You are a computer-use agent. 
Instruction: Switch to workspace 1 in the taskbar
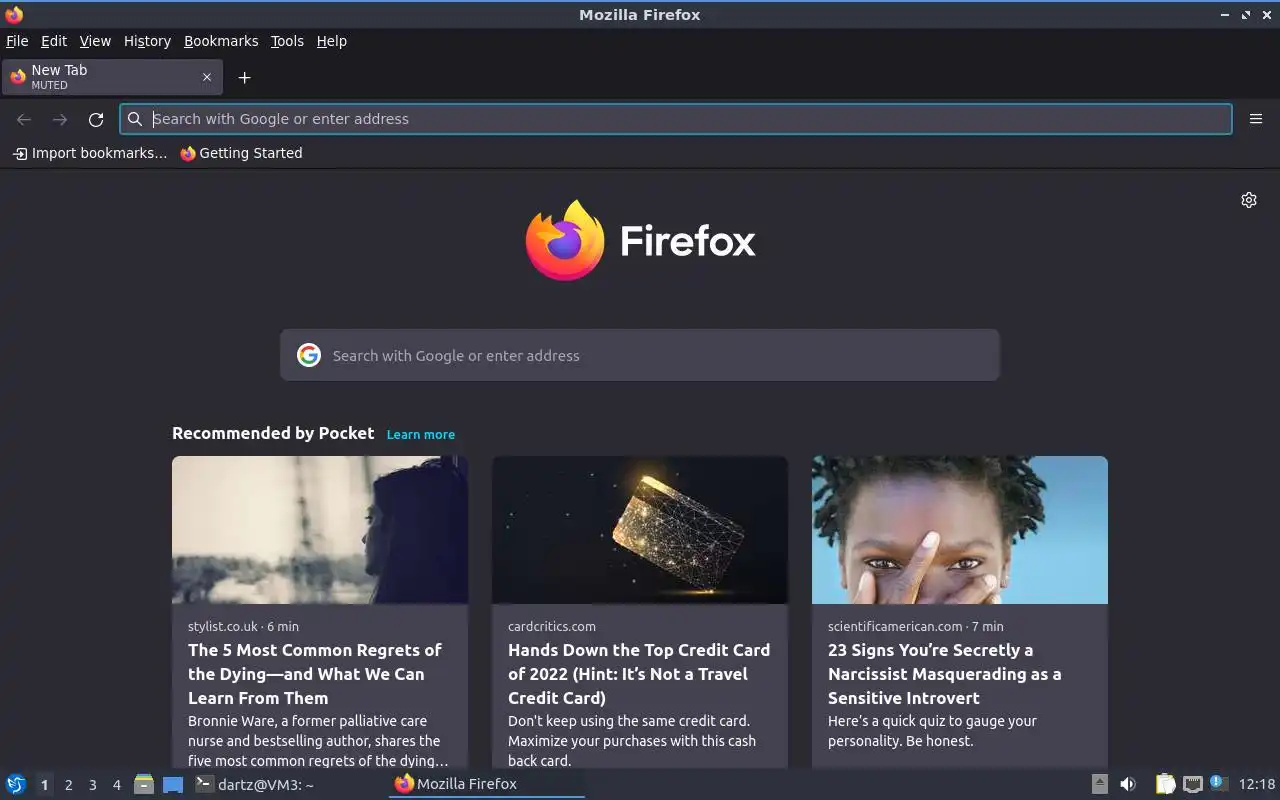coord(44,785)
